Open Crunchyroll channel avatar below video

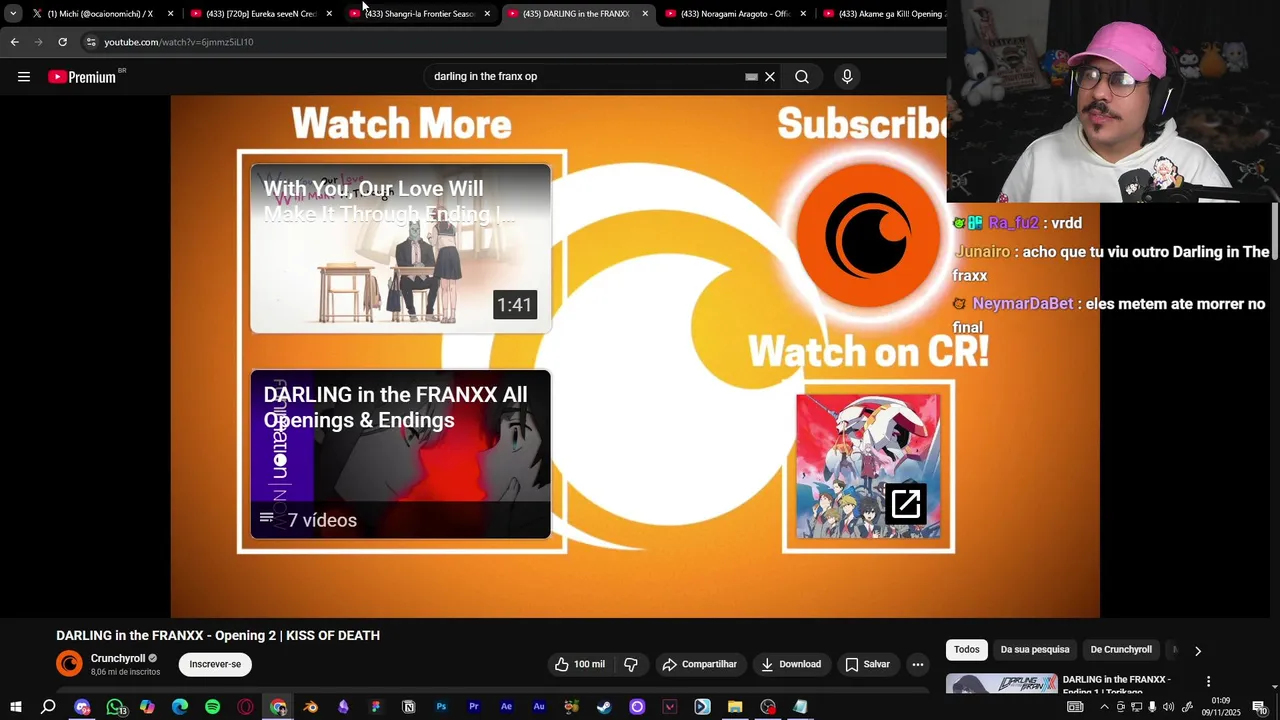pyautogui.click(x=69, y=663)
